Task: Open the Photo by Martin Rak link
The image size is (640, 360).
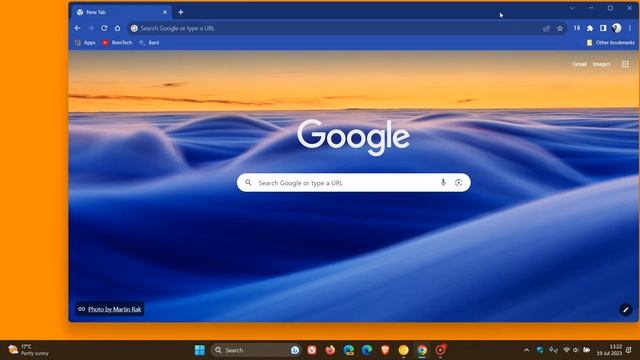Action: [114, 309]
